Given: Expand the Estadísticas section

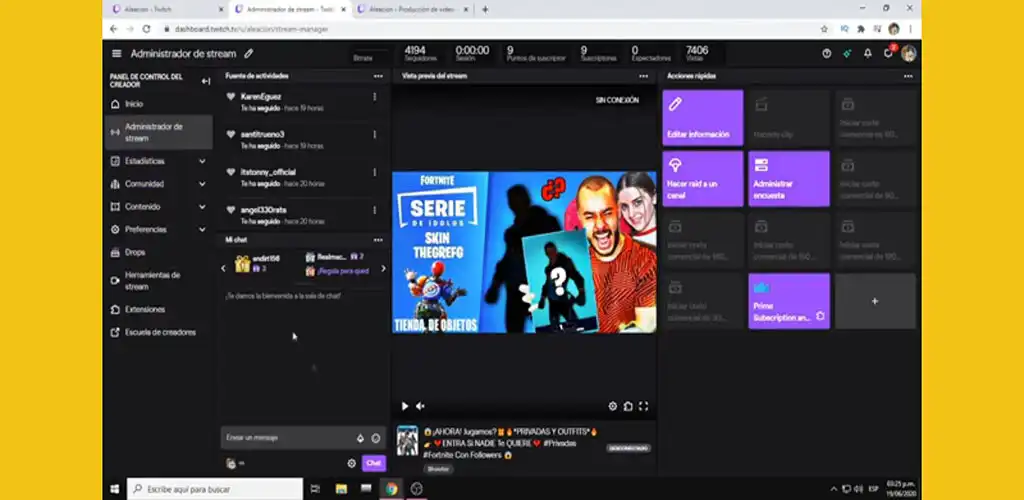Looking at the screenshot, I should pos(202,161).
